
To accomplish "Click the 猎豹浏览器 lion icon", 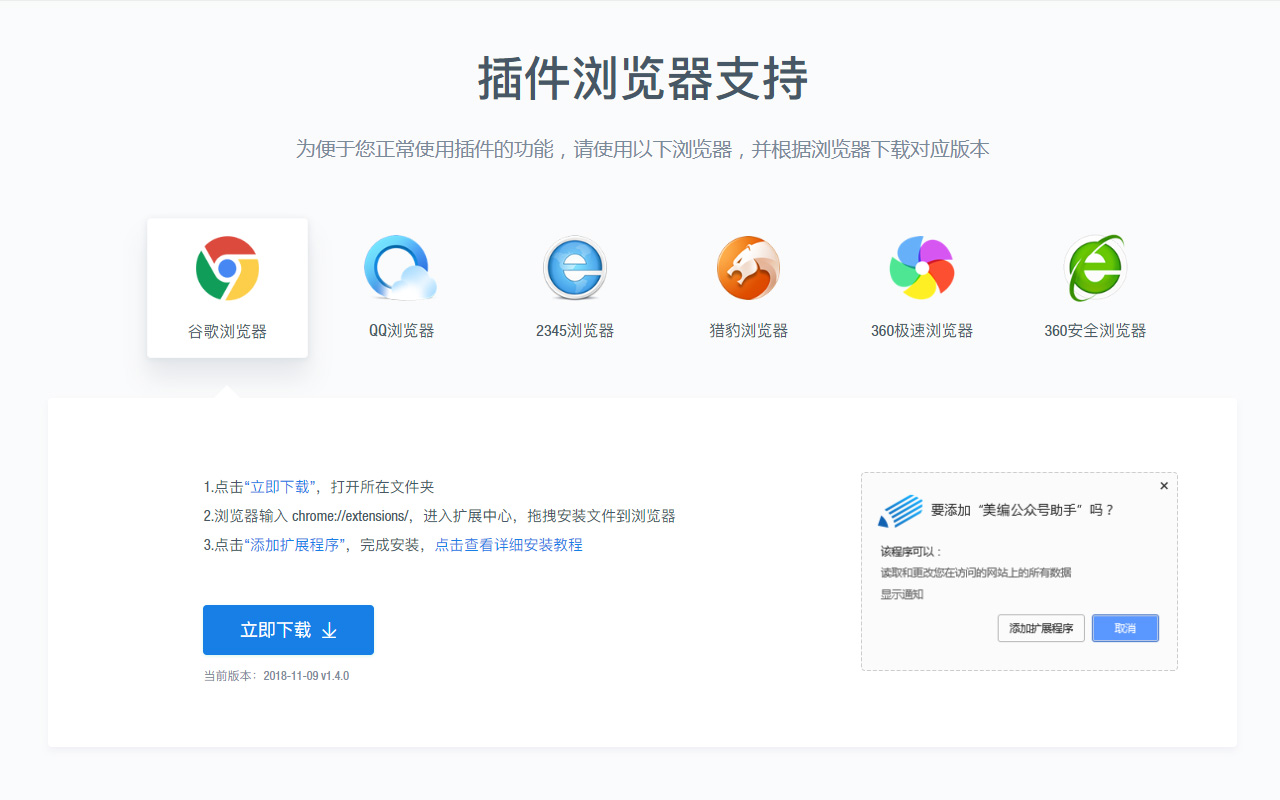I will pyautogui.click(x=748, y=267).
